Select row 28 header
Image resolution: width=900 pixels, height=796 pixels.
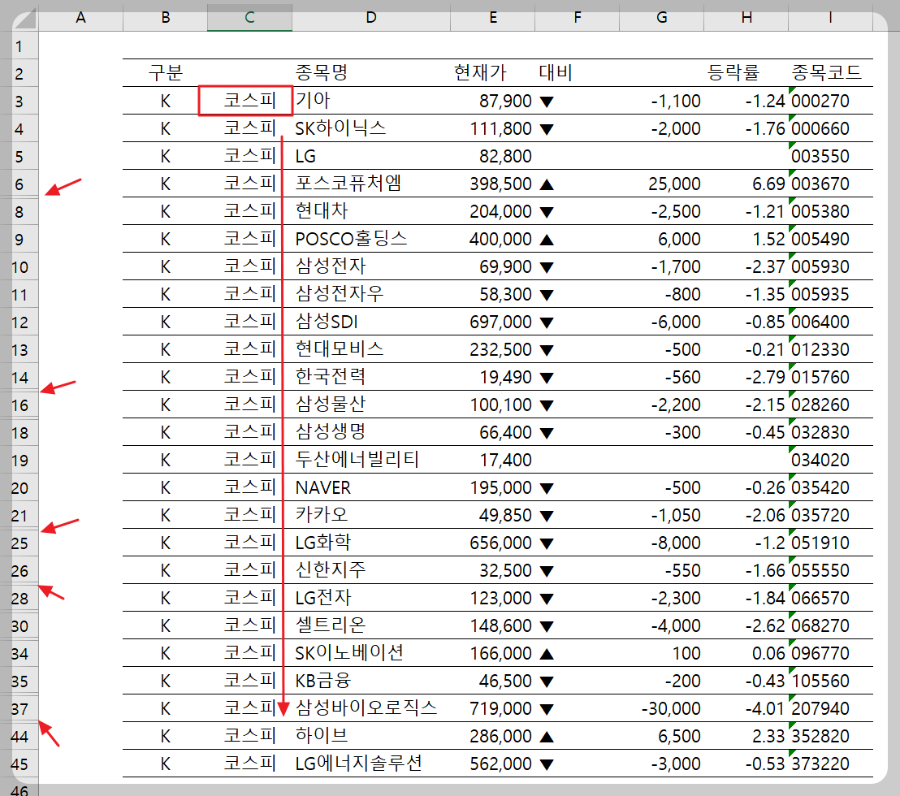pyautogui.click(x=20, y=599)
